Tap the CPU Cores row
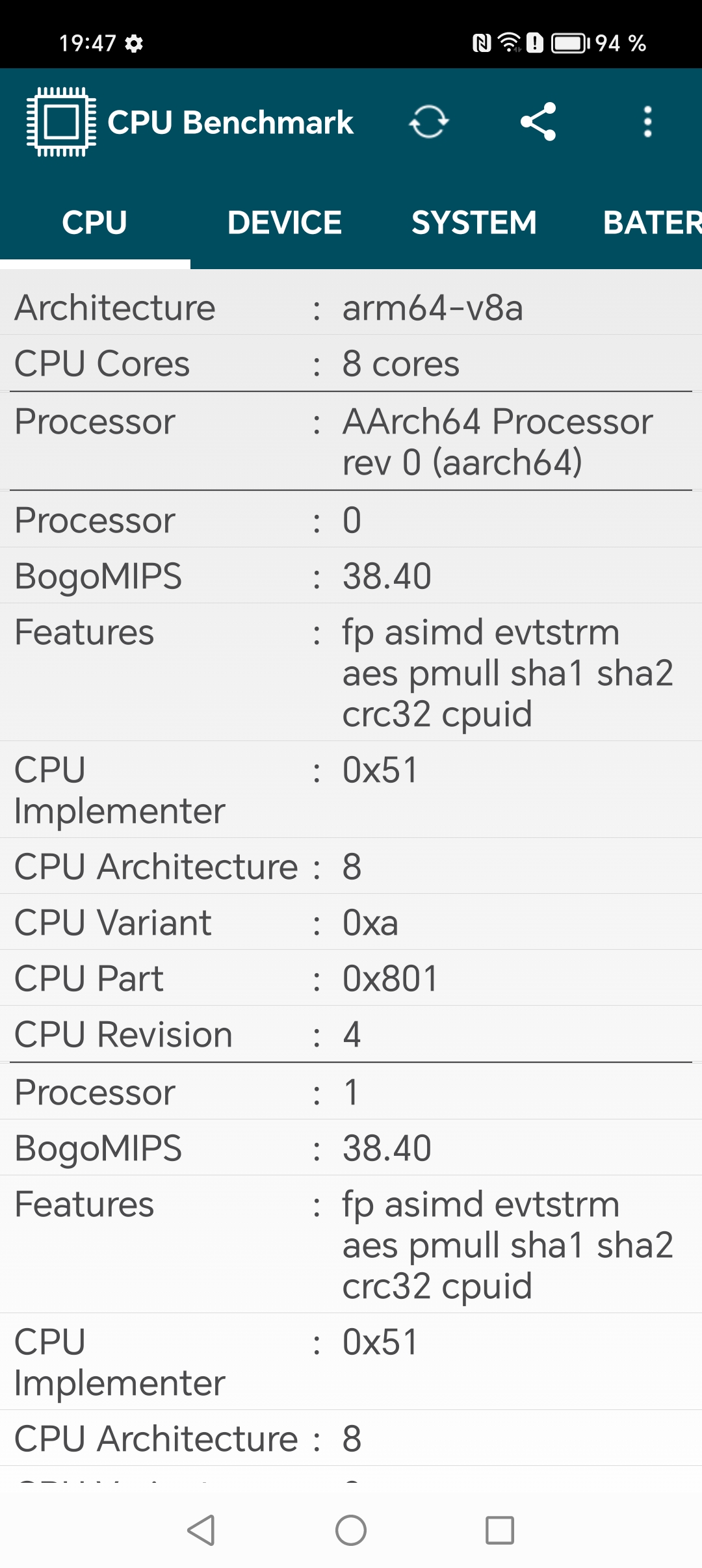 tap(351, 363)
